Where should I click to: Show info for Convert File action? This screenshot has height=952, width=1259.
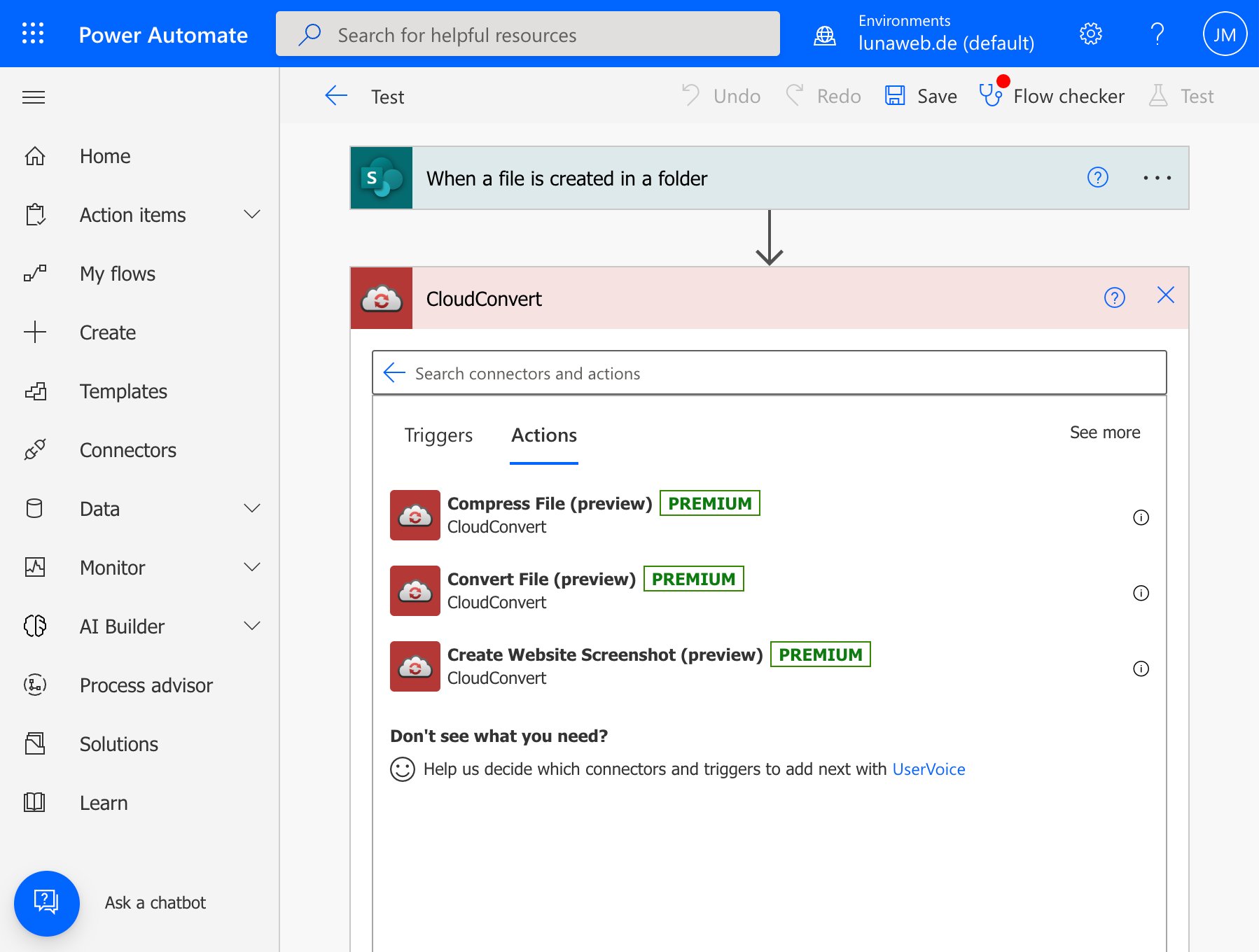click(1141, 593)
